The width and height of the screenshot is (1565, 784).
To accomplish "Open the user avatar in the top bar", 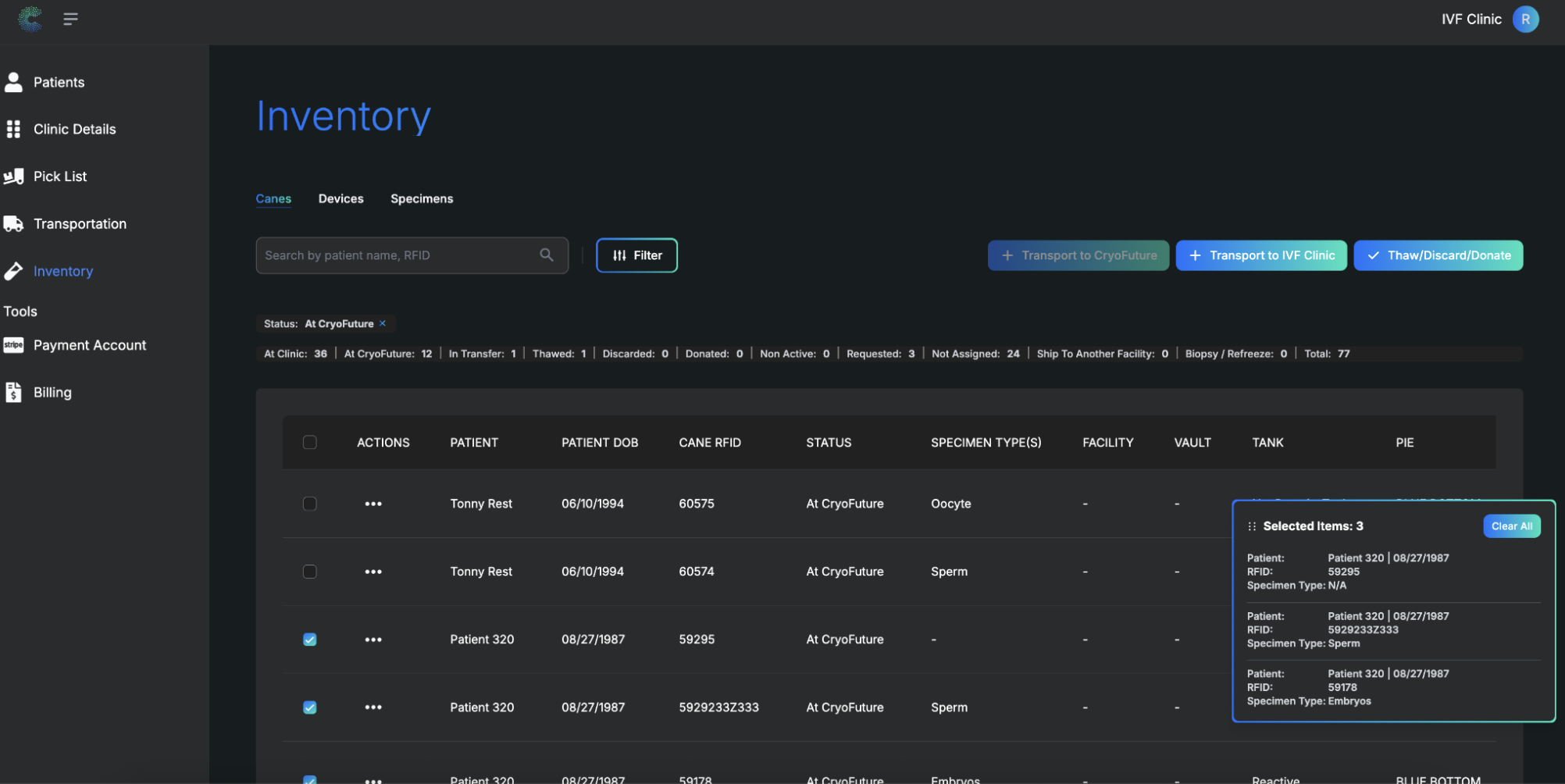I will [x=1525, y=19].
